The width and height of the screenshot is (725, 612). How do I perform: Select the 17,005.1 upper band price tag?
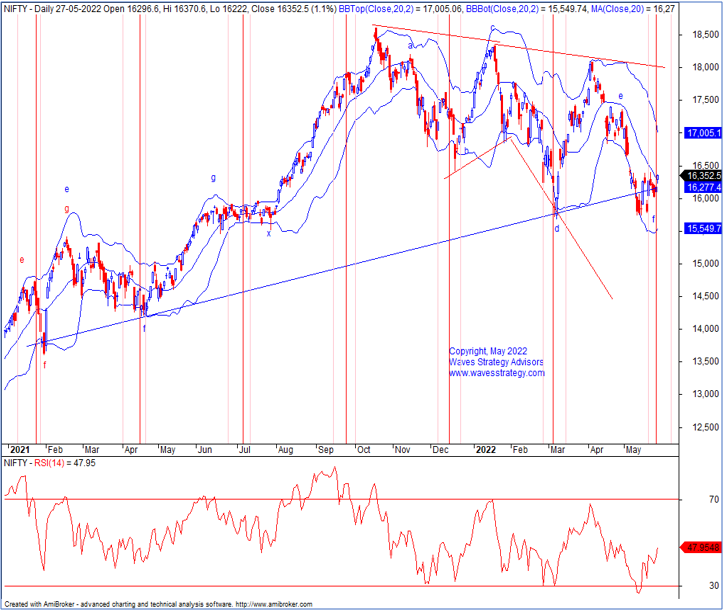click(703, 133)
